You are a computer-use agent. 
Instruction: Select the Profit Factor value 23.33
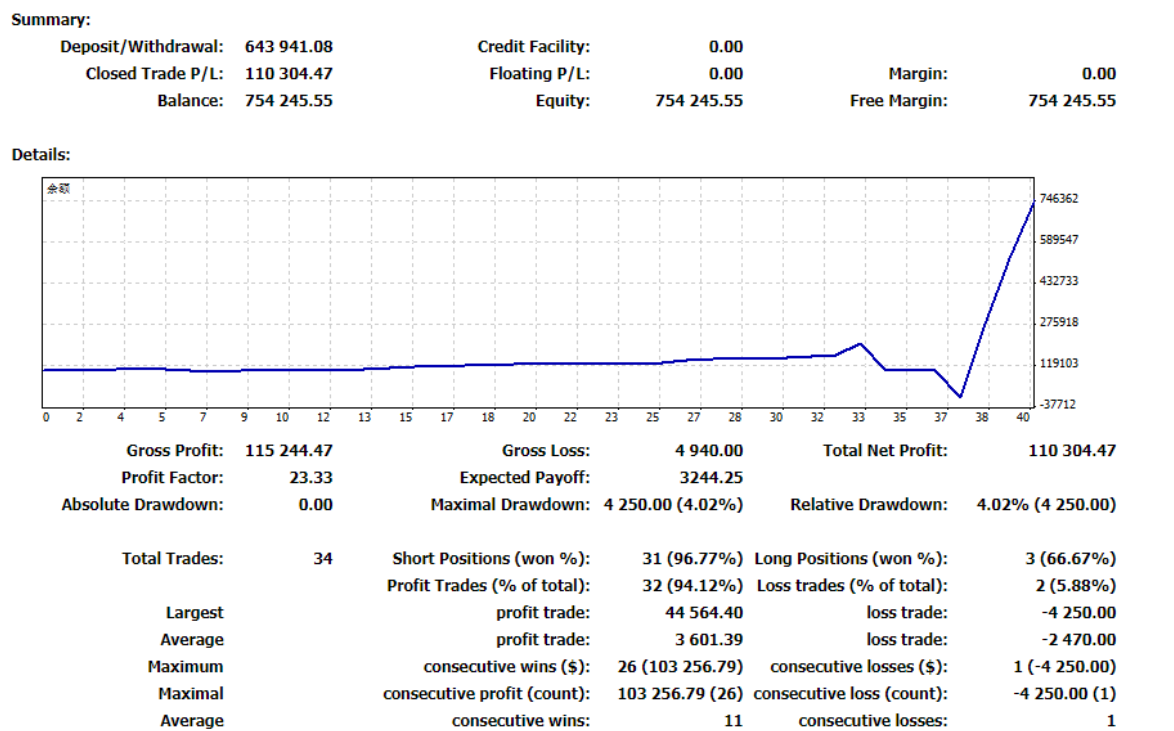[x=309, y=478]
